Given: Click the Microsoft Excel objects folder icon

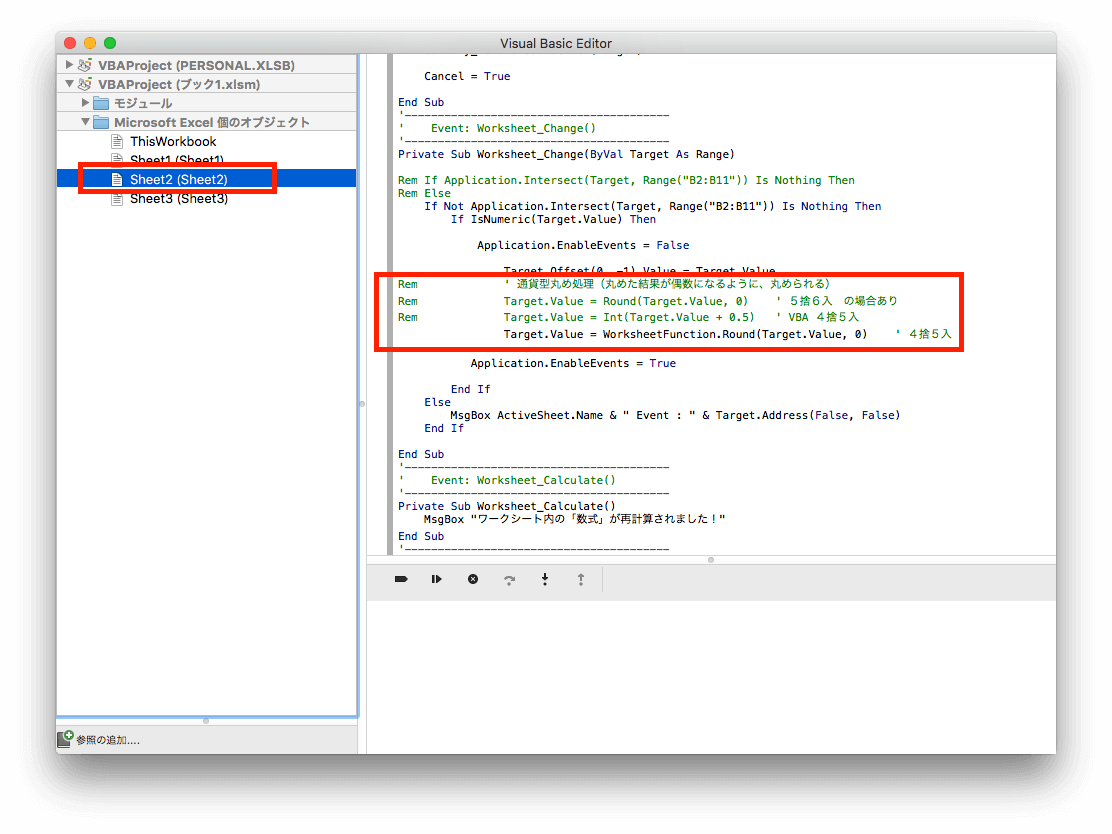Looking at the screenshot, I should (x=101, y=122).
